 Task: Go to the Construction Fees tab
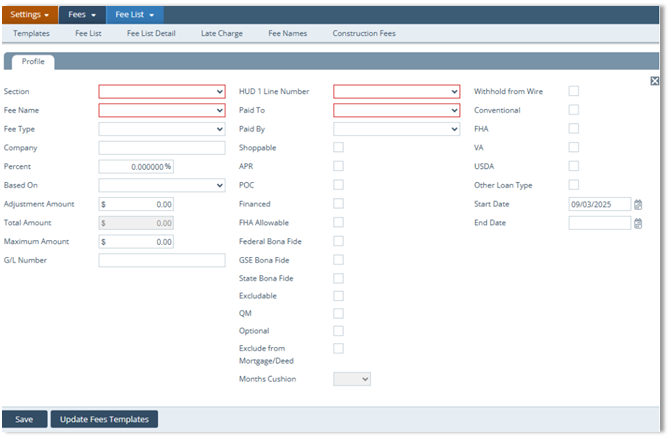click(x=364, y=33)
